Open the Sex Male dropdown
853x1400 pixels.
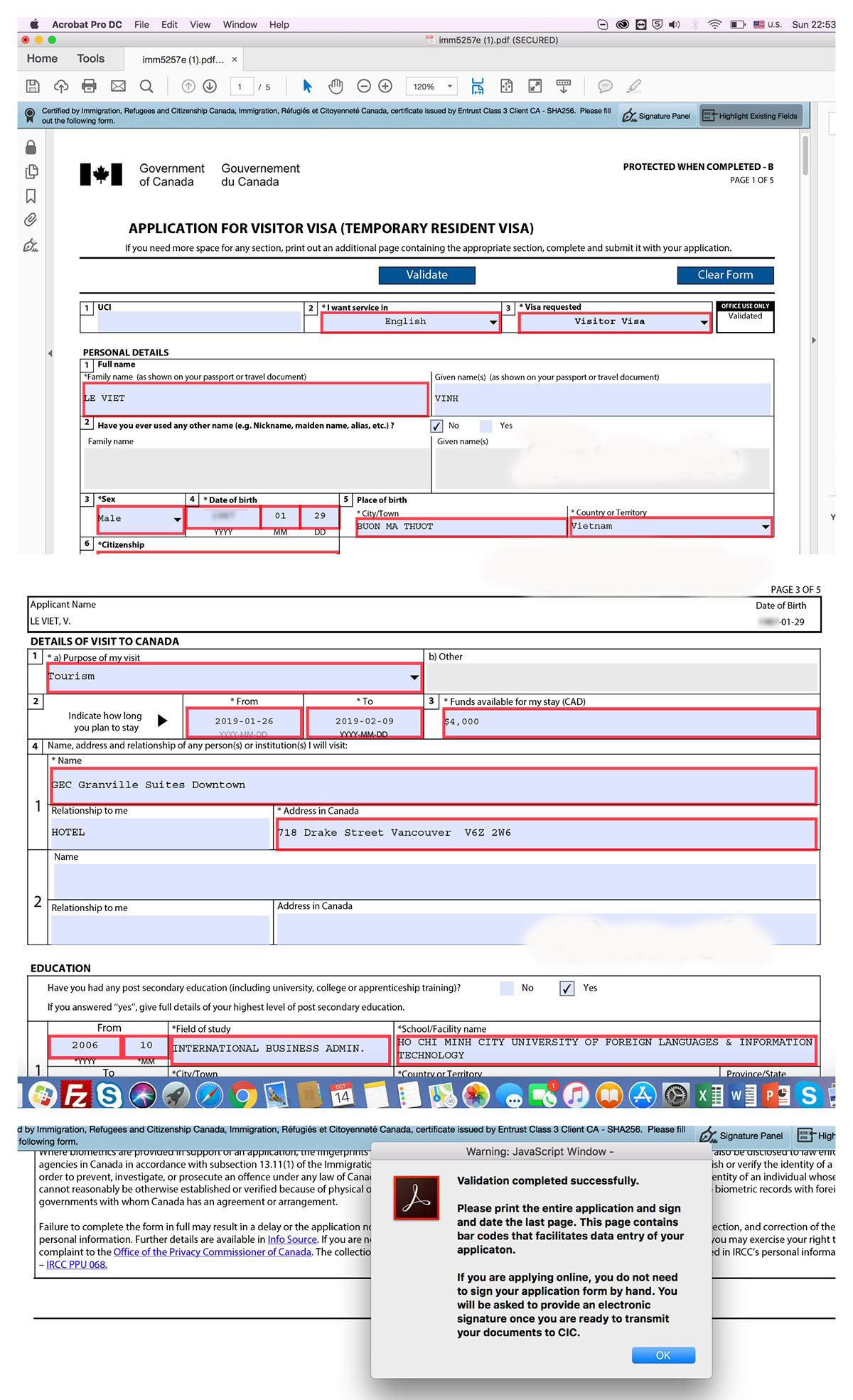(140, 519)
